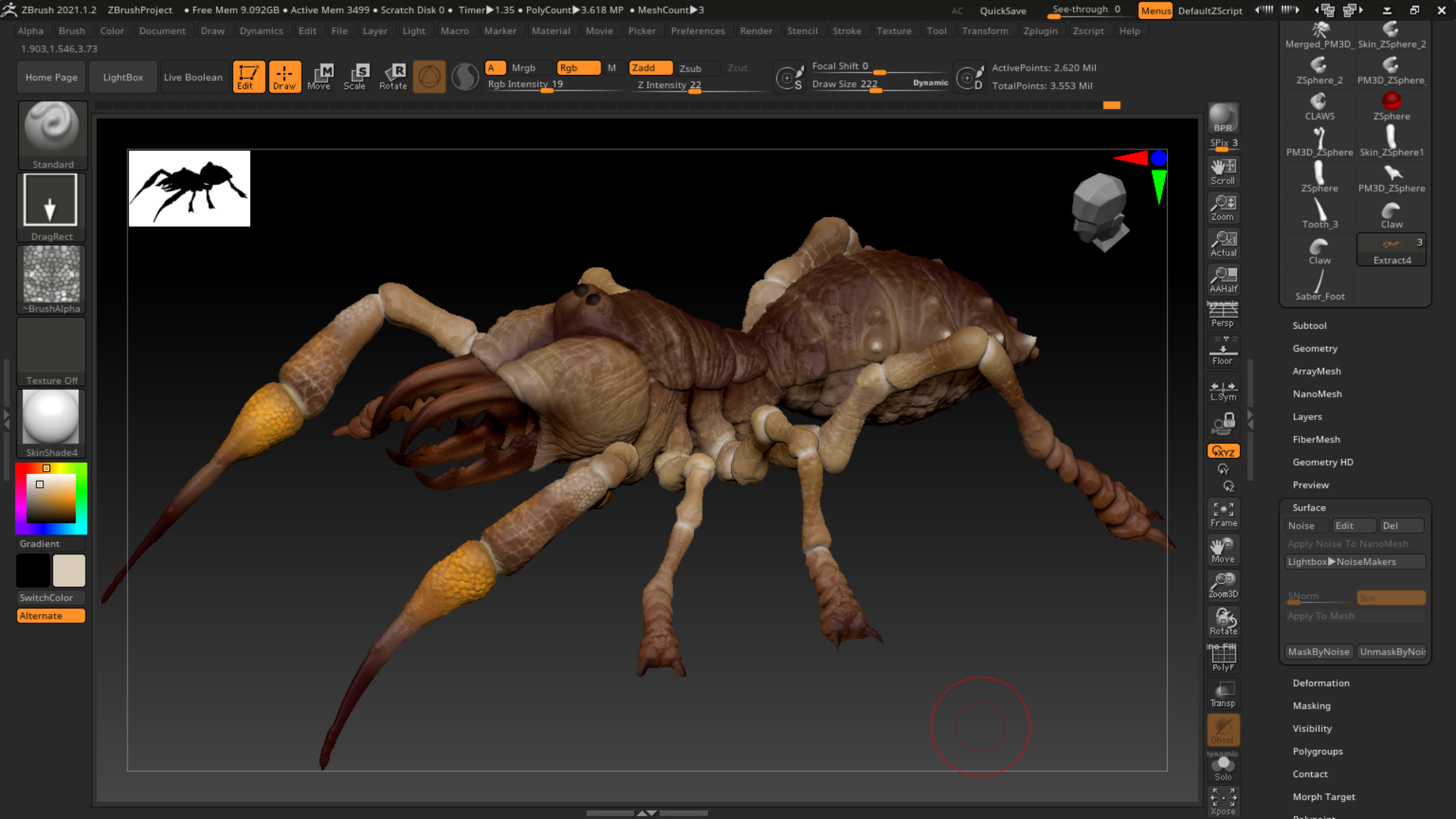Click the MaskByNoise button

click(x=1318, y=651)
